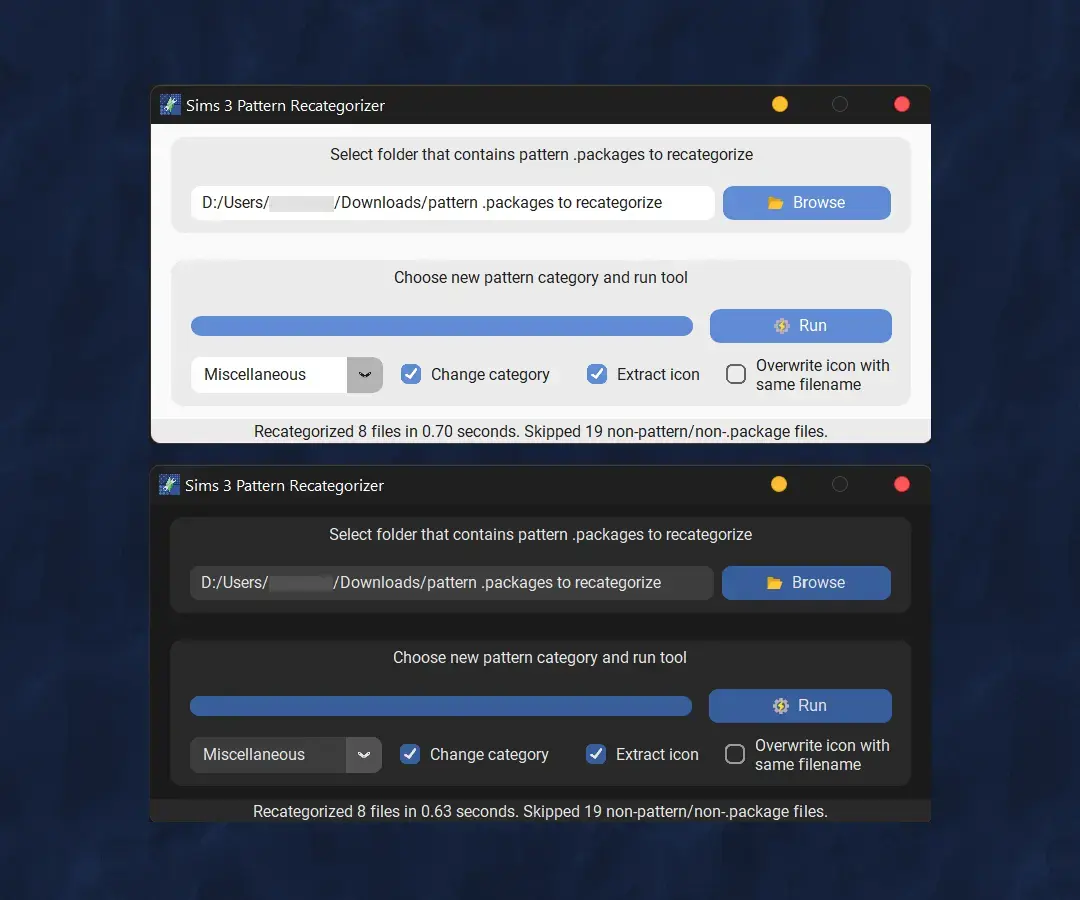Minimize dark window with yellow button
This screenshot has width=1080, height=900.
coord(779,484)
